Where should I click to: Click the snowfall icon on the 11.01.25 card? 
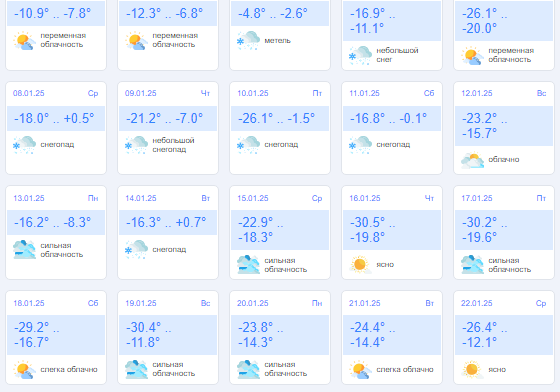point(360,145)
